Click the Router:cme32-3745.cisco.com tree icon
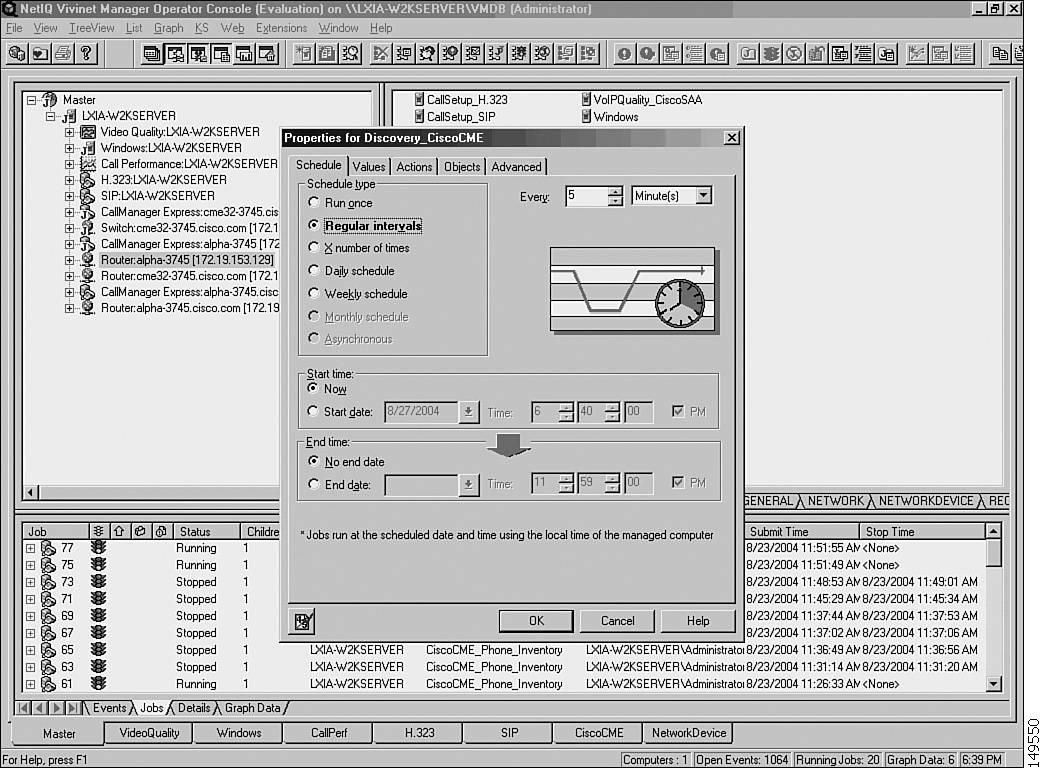The width and height of the screenshot is (1041, 768). click(88, 275)
